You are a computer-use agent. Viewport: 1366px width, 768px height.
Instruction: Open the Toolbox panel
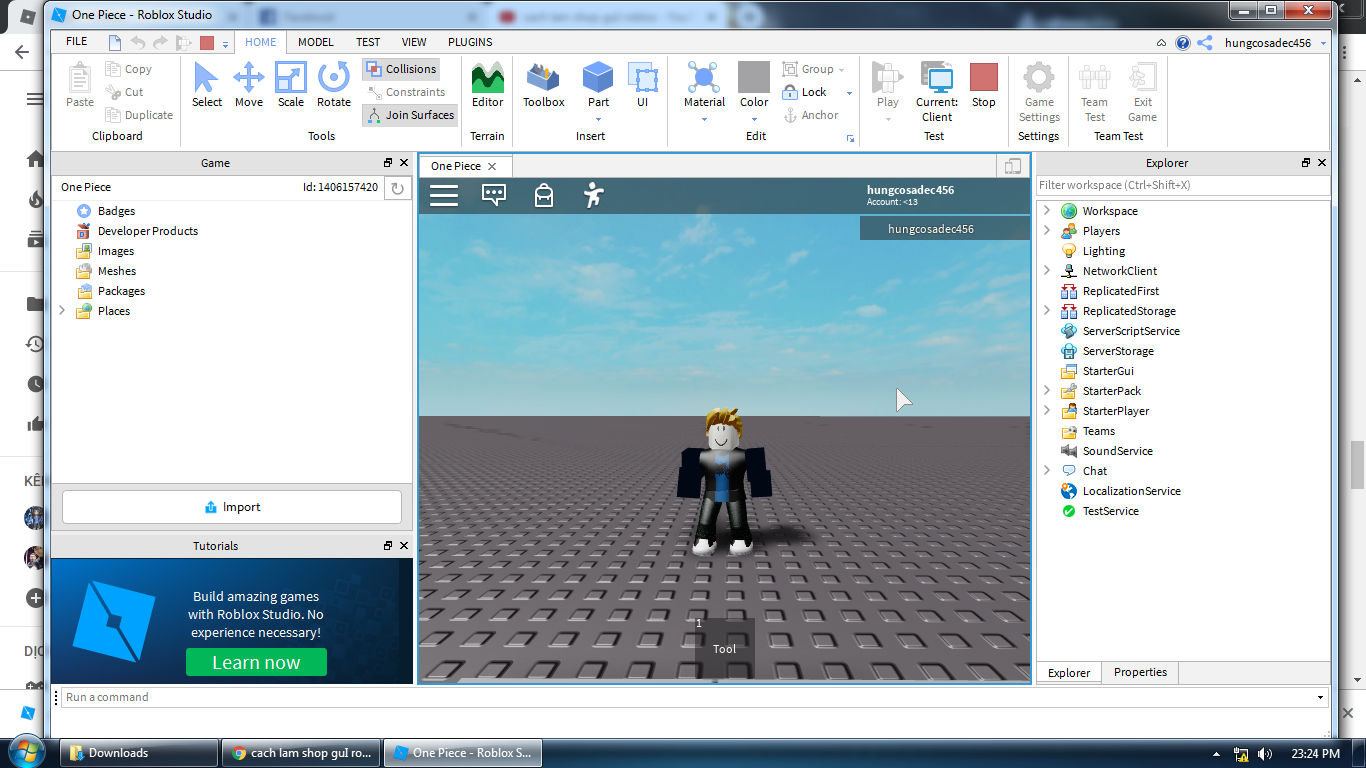544,85
